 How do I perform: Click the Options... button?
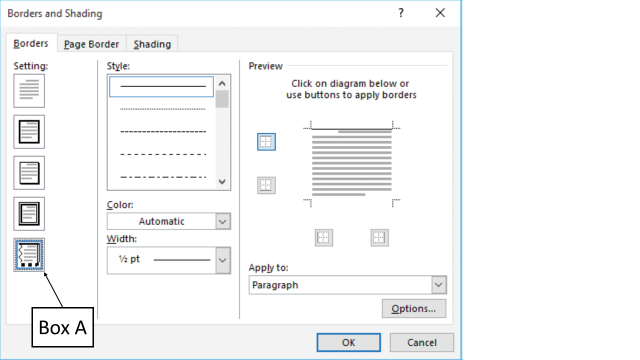coord(414,309)
